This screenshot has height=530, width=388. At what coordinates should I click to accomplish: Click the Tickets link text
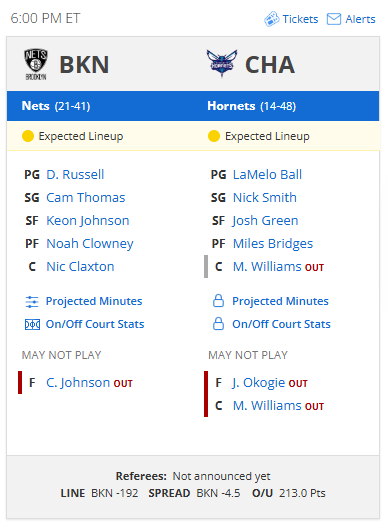click(300, 19)
